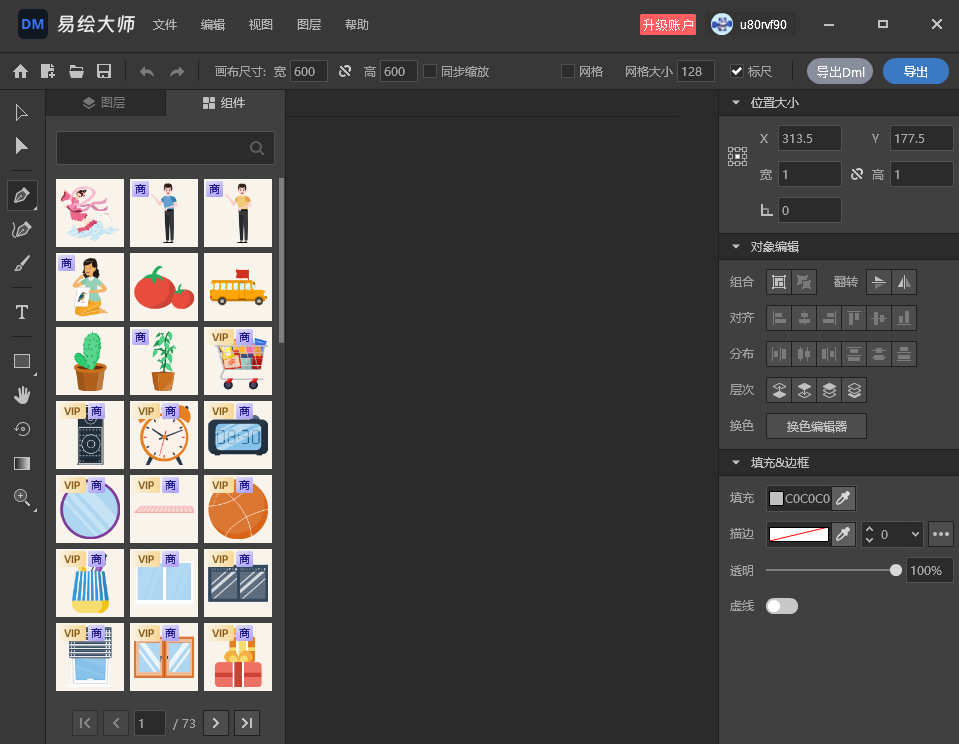Screen dimensions: 959x744
Task: Click the stroke color swatch
Action: (x=799, y=534)
